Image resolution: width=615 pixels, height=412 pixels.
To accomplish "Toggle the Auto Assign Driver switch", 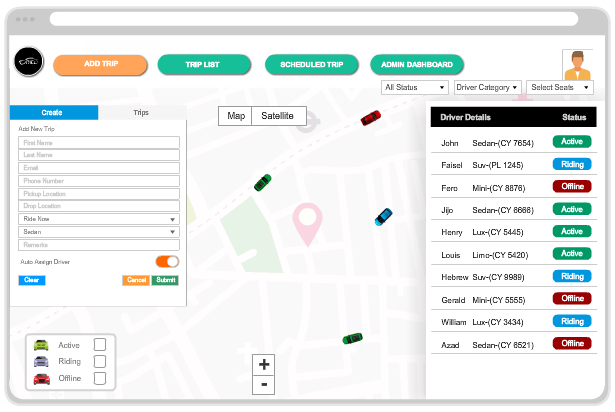I will click(x=167, y=261).
